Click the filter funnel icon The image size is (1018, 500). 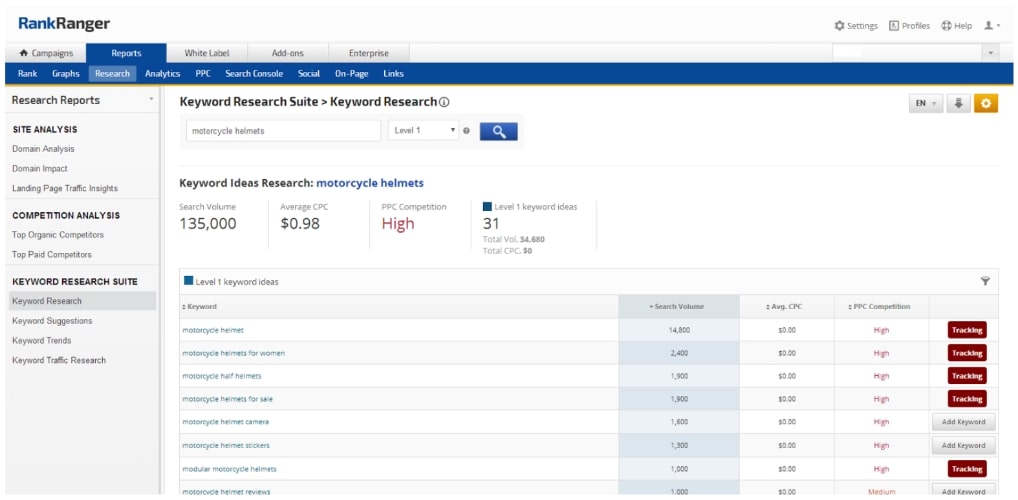tap(985, 281)
